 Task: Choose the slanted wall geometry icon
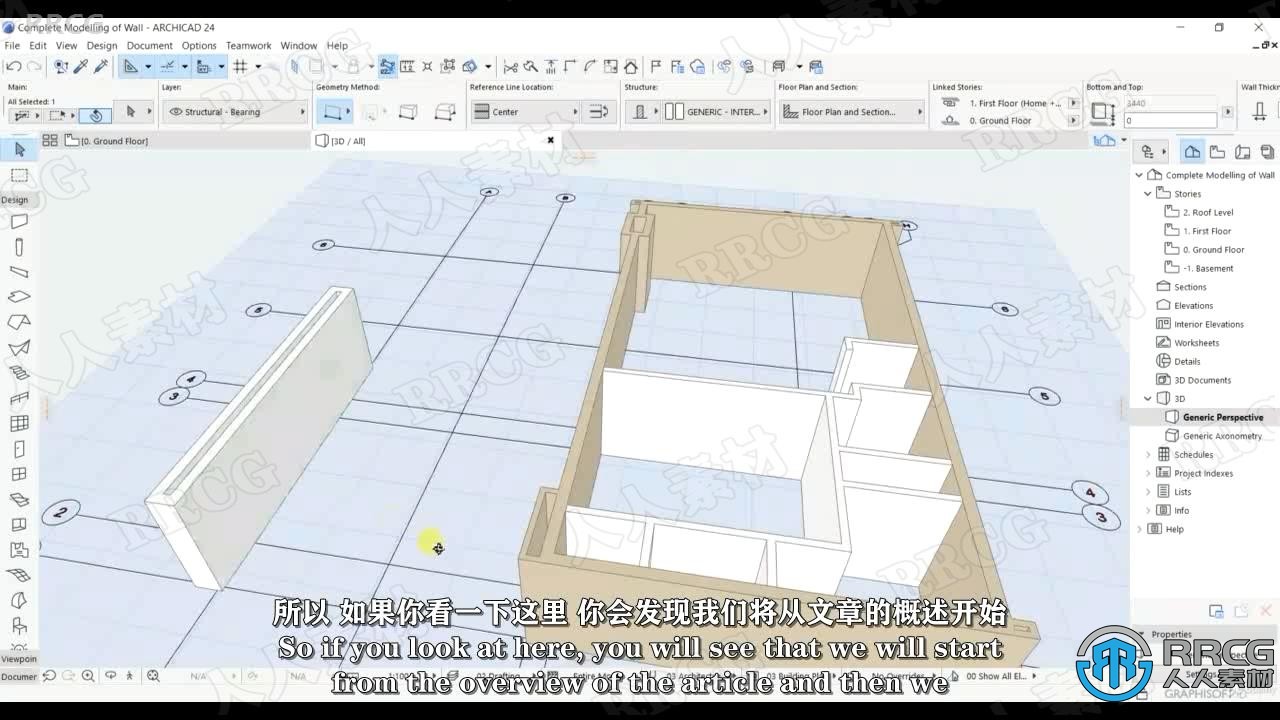point(445,112)
